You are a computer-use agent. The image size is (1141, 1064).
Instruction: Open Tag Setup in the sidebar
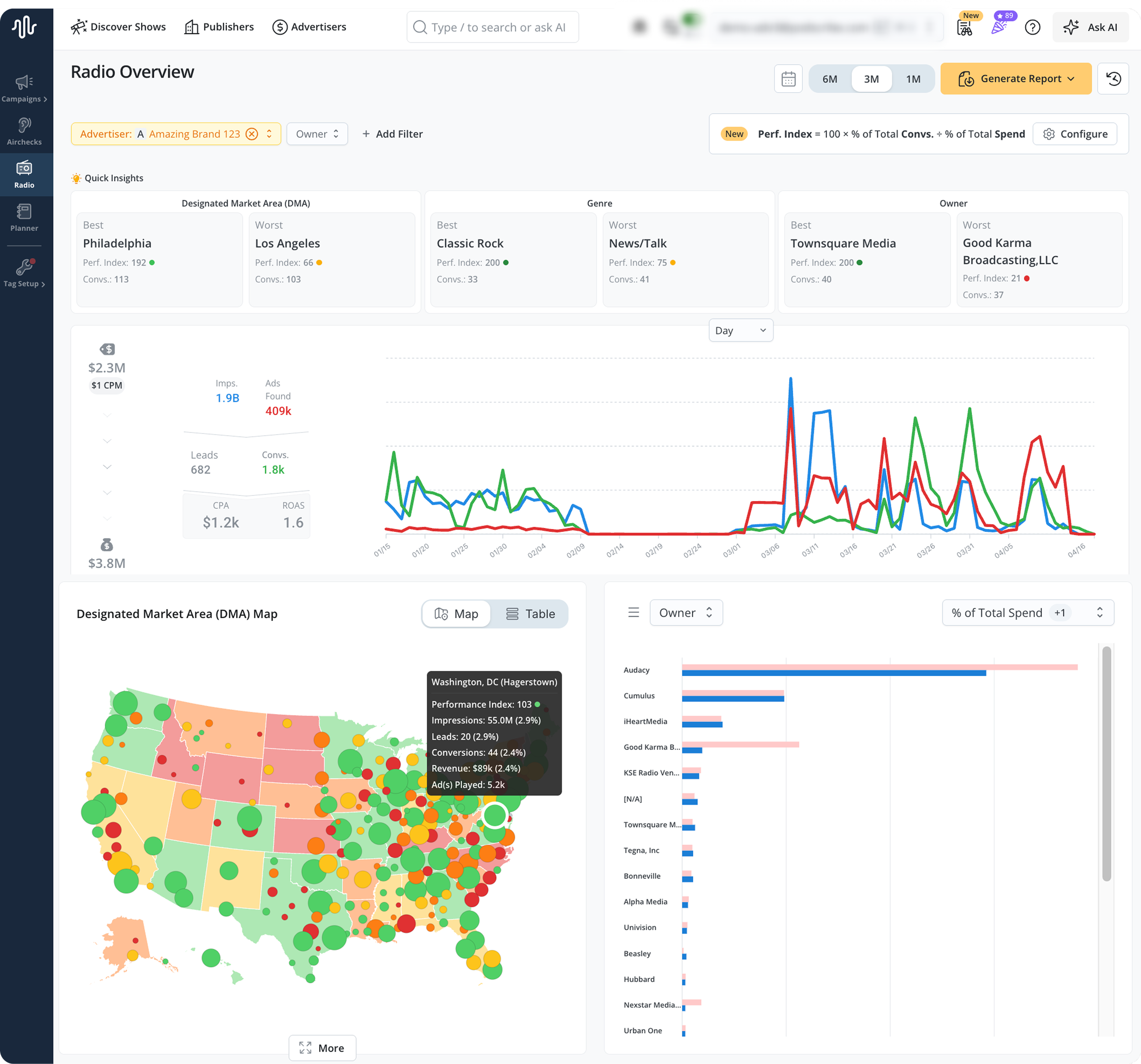click(24, 272)
